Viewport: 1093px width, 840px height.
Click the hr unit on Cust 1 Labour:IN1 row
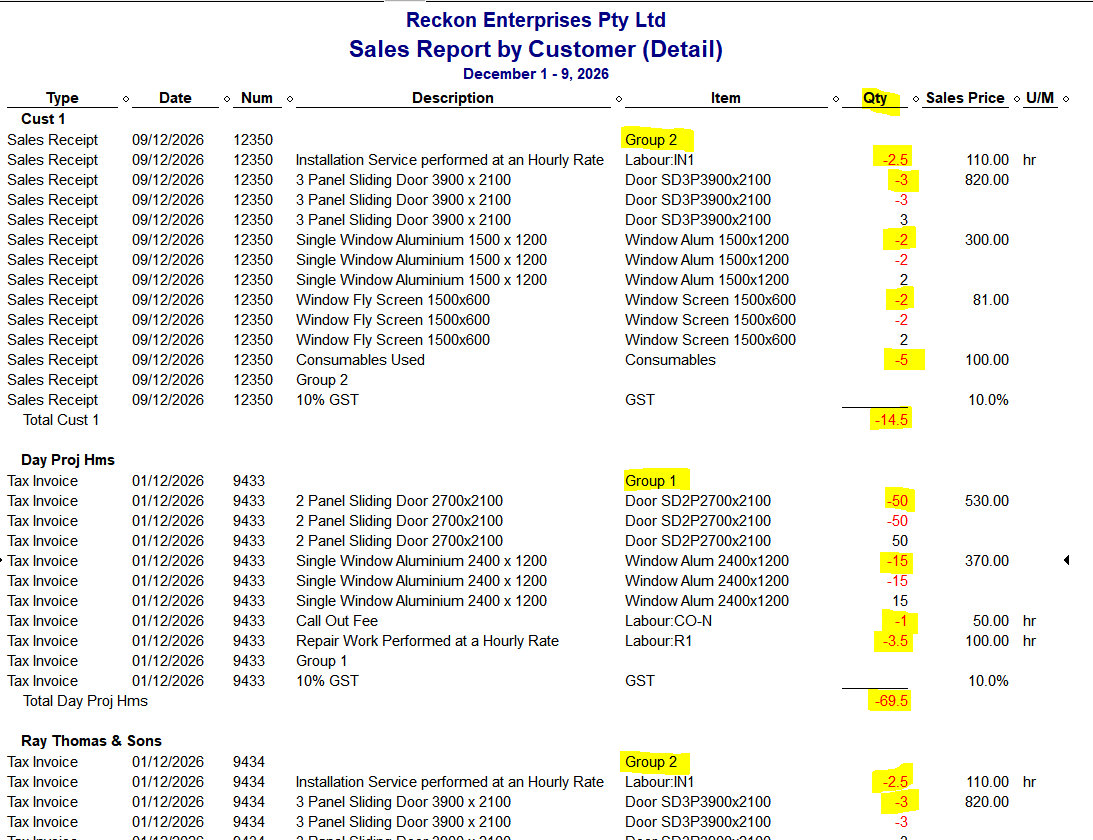point(1030,160)
